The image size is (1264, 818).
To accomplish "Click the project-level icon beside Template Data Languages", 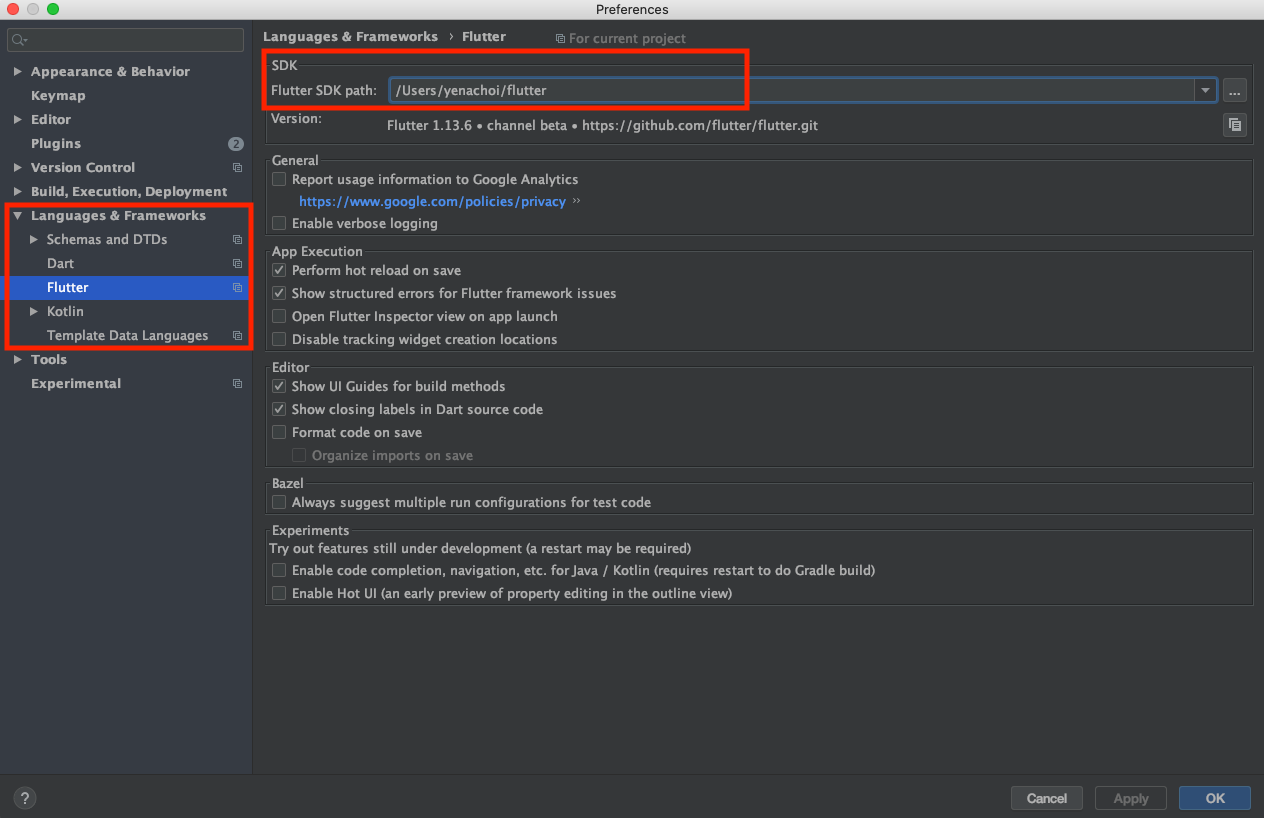I will click(x=237, y=336).
